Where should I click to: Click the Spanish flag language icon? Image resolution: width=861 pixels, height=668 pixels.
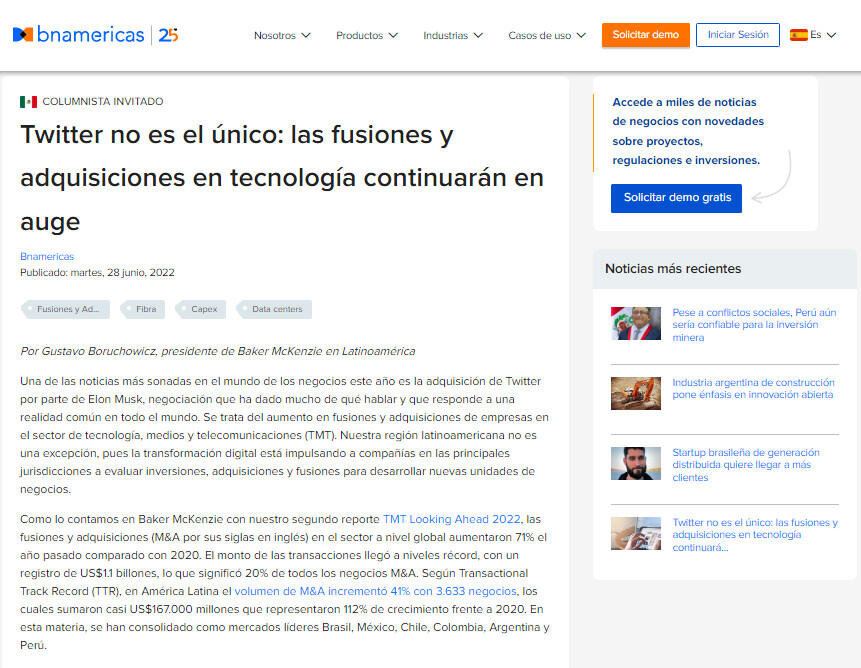tap(798, 35)
